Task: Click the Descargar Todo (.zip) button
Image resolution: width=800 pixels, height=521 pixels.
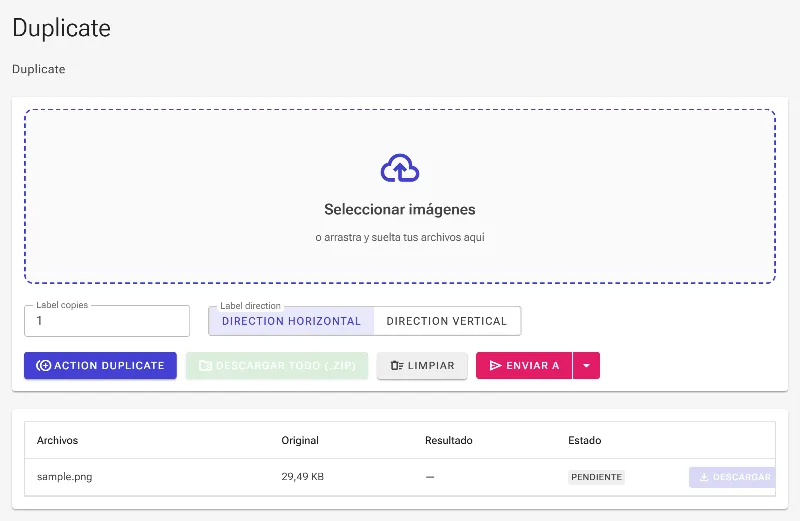Action: pos(277,365)
